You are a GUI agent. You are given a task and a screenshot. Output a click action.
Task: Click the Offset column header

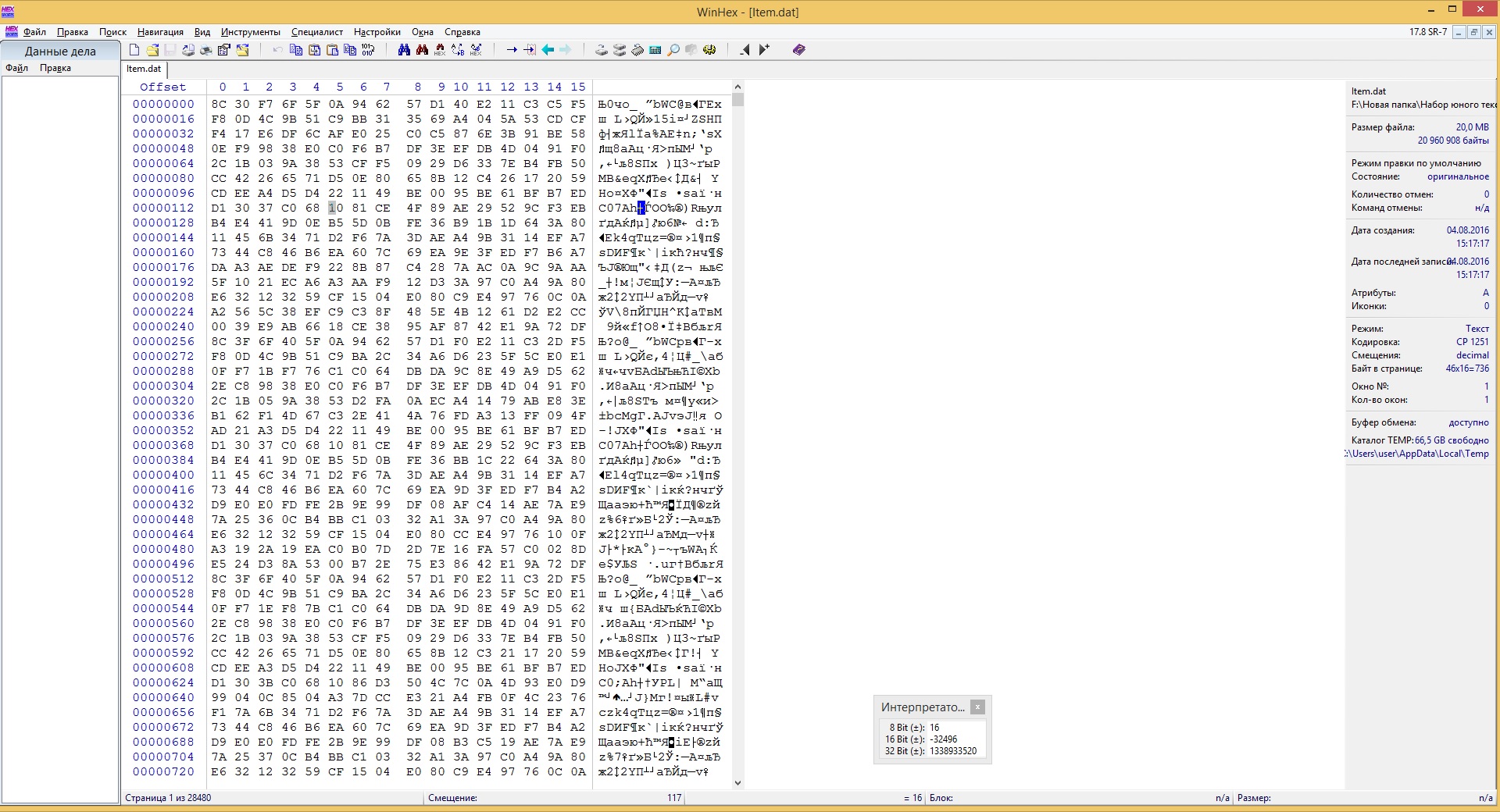coord(163,87)
